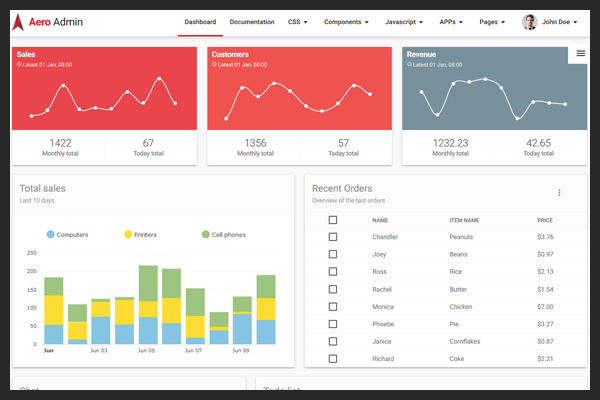Click Revenue monthly total 1232.23
The image size is (600, 400).
[x=450, y=143]
